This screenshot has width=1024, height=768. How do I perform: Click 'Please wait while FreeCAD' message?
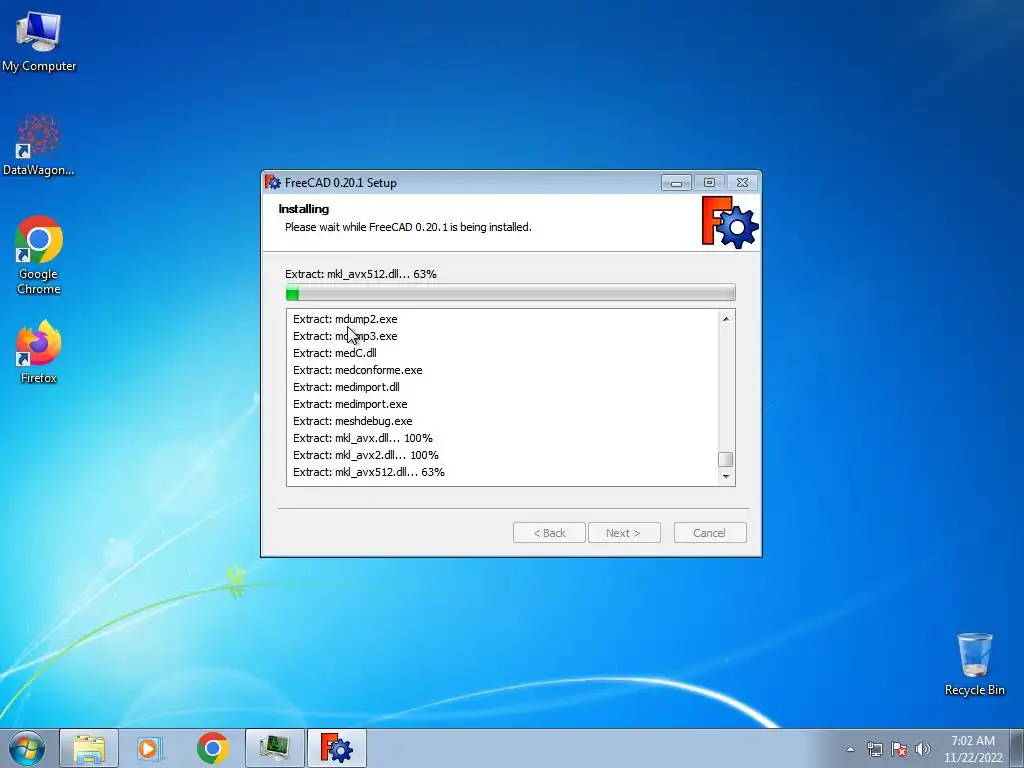pyautogui.click(x=408, y=227)
